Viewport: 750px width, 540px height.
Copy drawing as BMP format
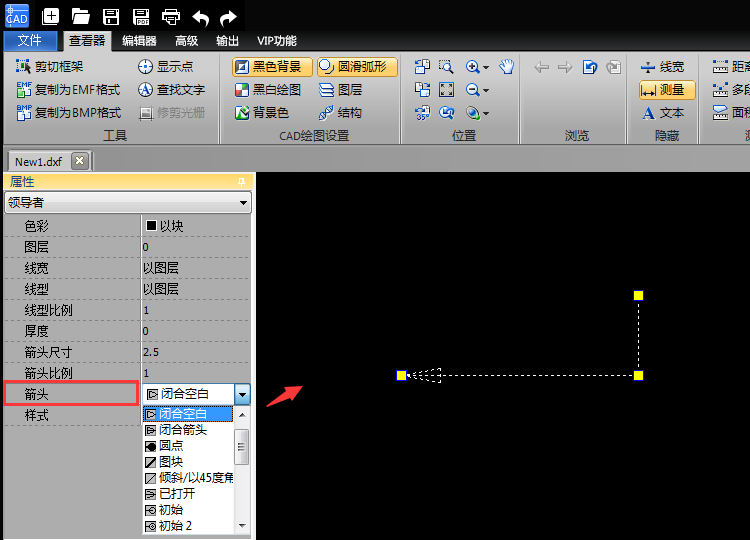coord(69,112)
